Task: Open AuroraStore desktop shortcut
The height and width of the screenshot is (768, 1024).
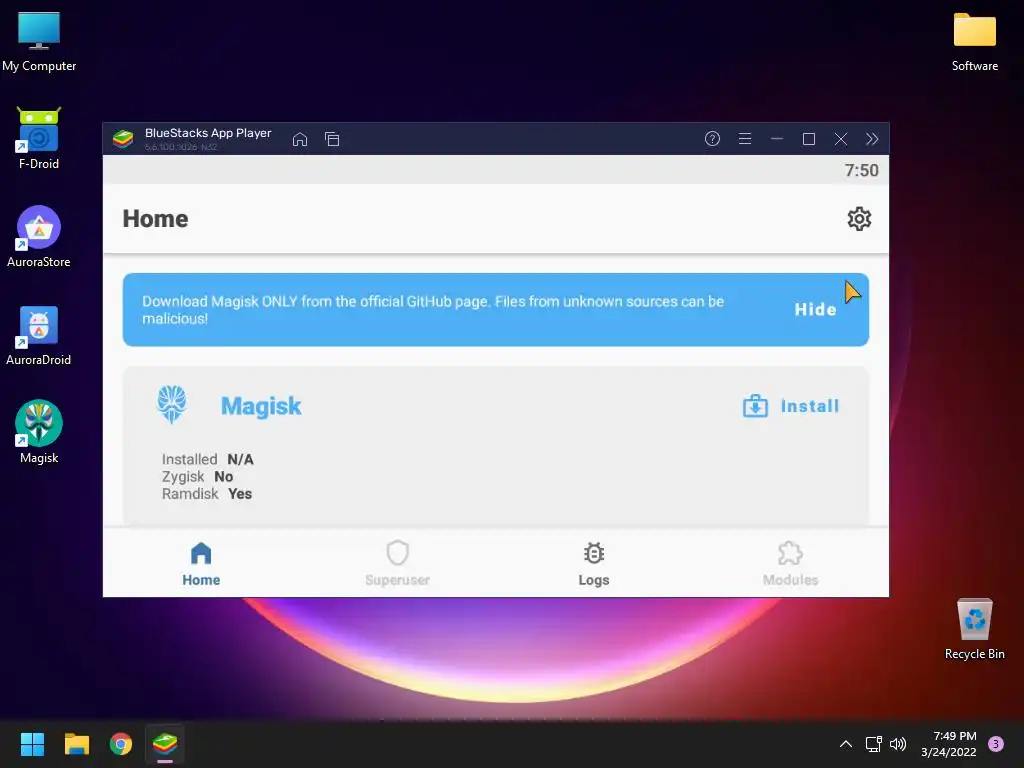Action: click(39, 236)
